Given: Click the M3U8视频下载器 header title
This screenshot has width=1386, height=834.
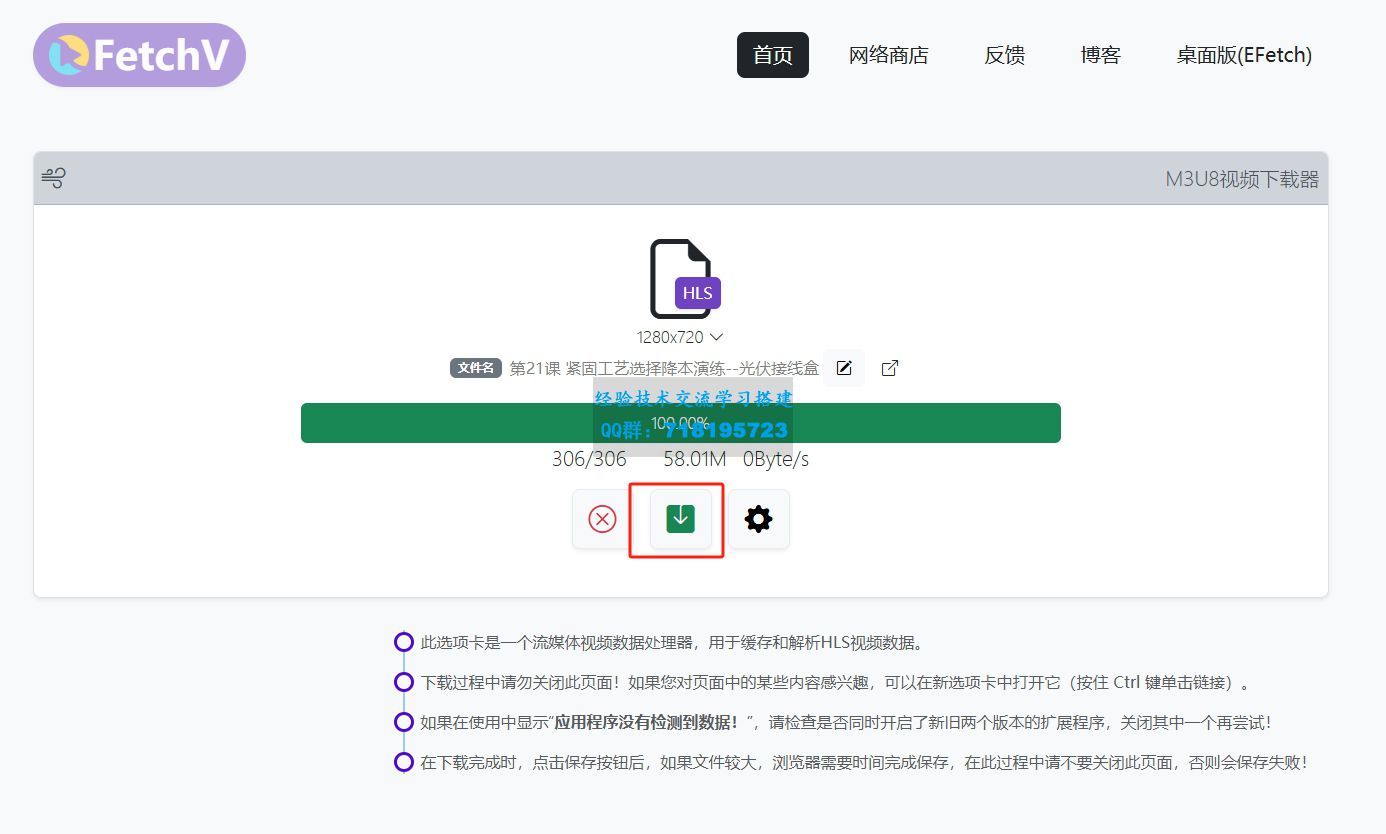Looking at the screenshot, I should pos(1242,179).
